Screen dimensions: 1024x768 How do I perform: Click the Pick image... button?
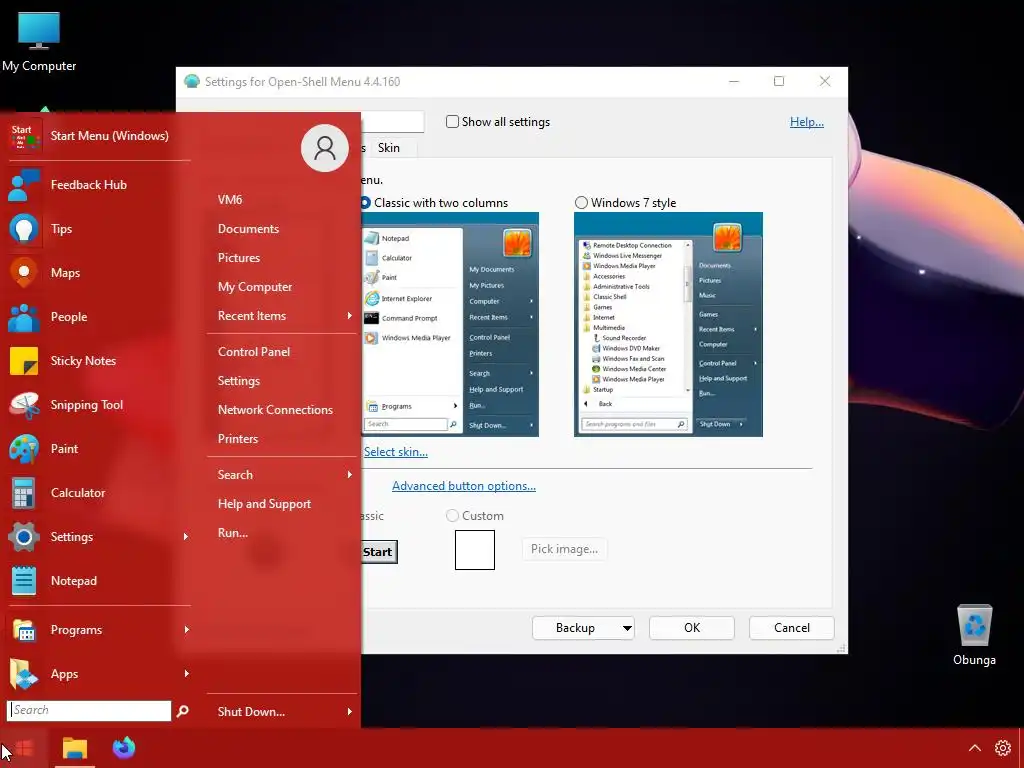point(564,549)
